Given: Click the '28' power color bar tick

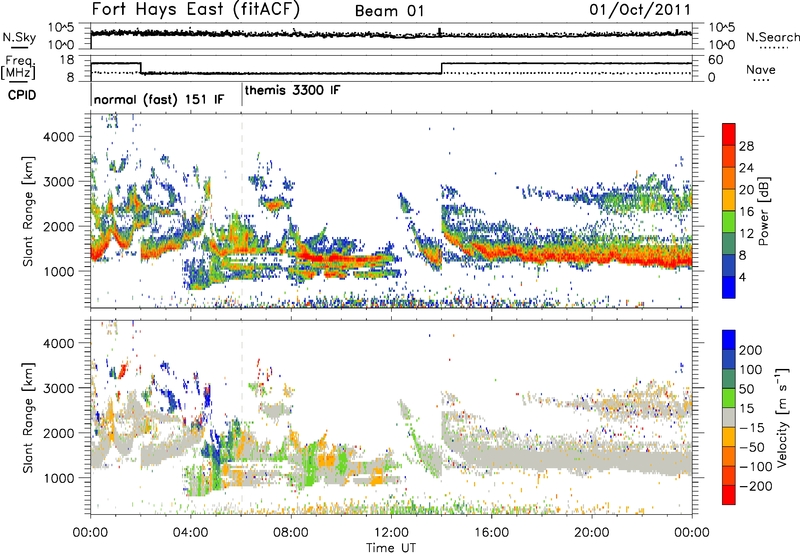Looking at the screenshot, I should pyautogui.click(x=746, y=146).
